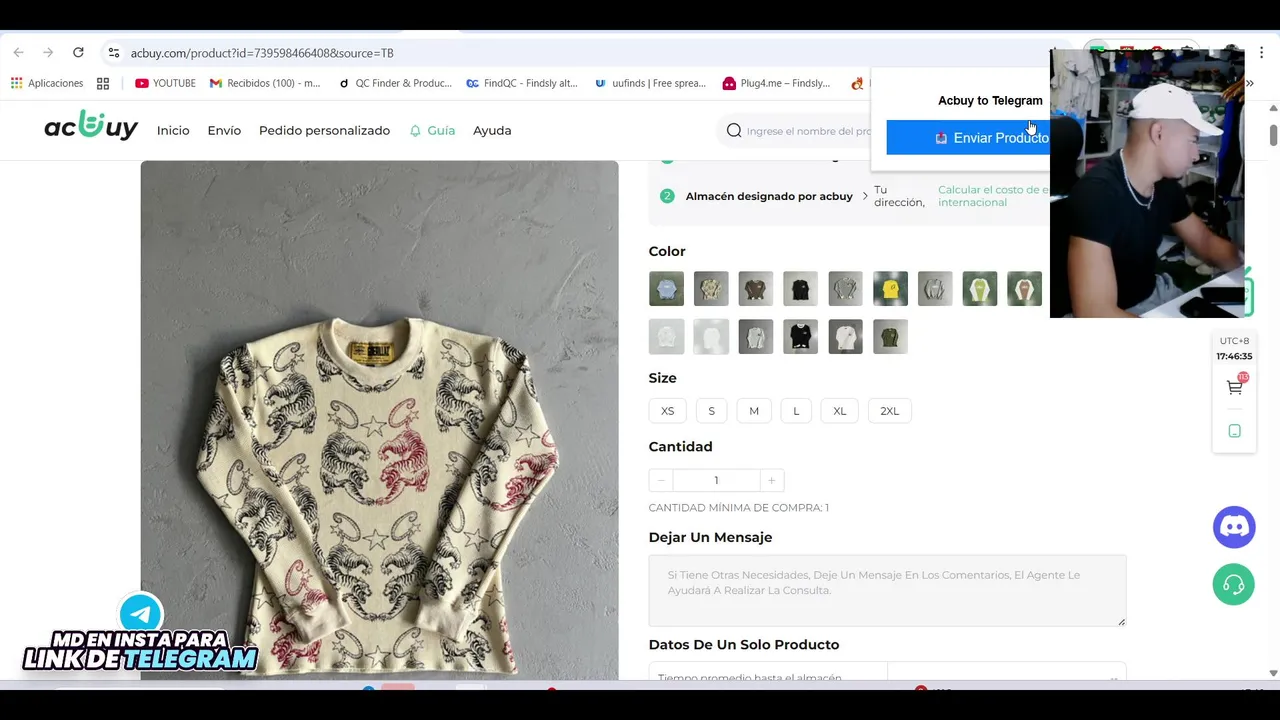Open the FindQC - Findsly bookmark

(x=522, y=83)
